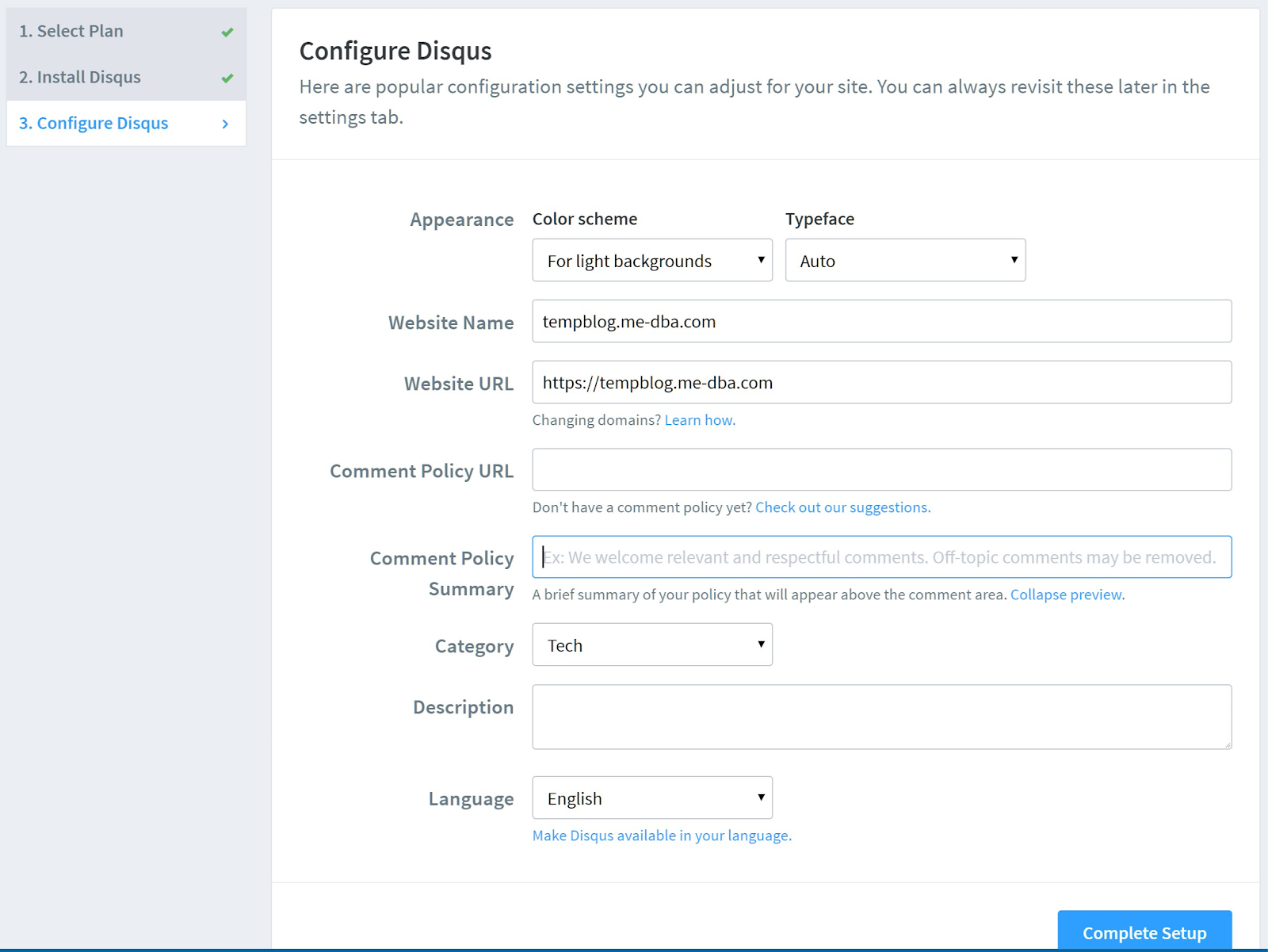1268x952 pixels.
Task: Focus the Comment Policy Summary input
Action: [x=881, y=557]
